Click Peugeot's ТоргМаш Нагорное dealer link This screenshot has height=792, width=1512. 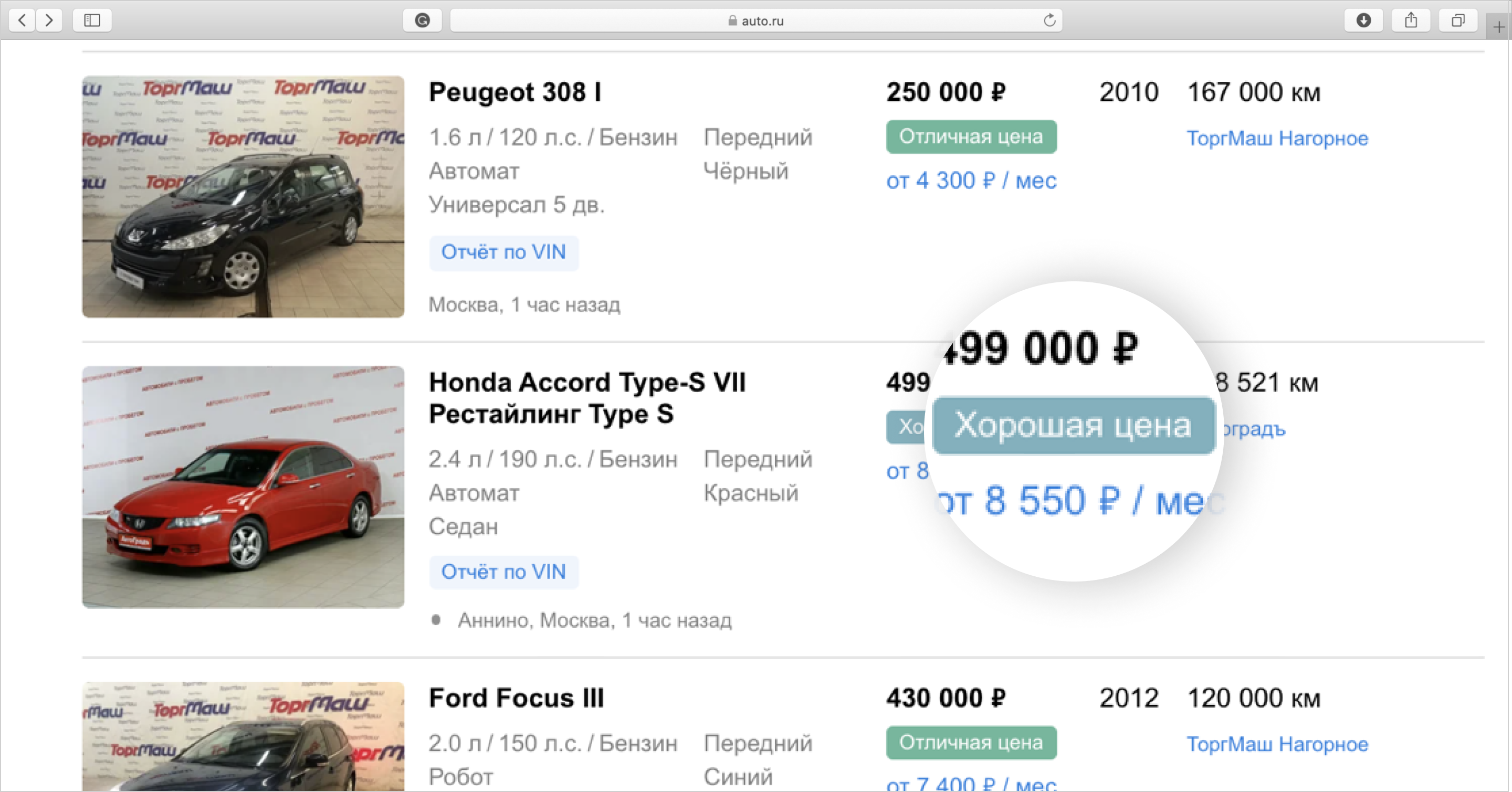tap(1277, 139)
